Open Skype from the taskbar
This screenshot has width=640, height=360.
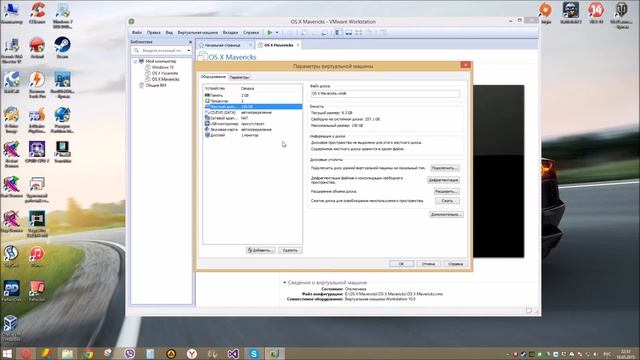pos(253,353)
